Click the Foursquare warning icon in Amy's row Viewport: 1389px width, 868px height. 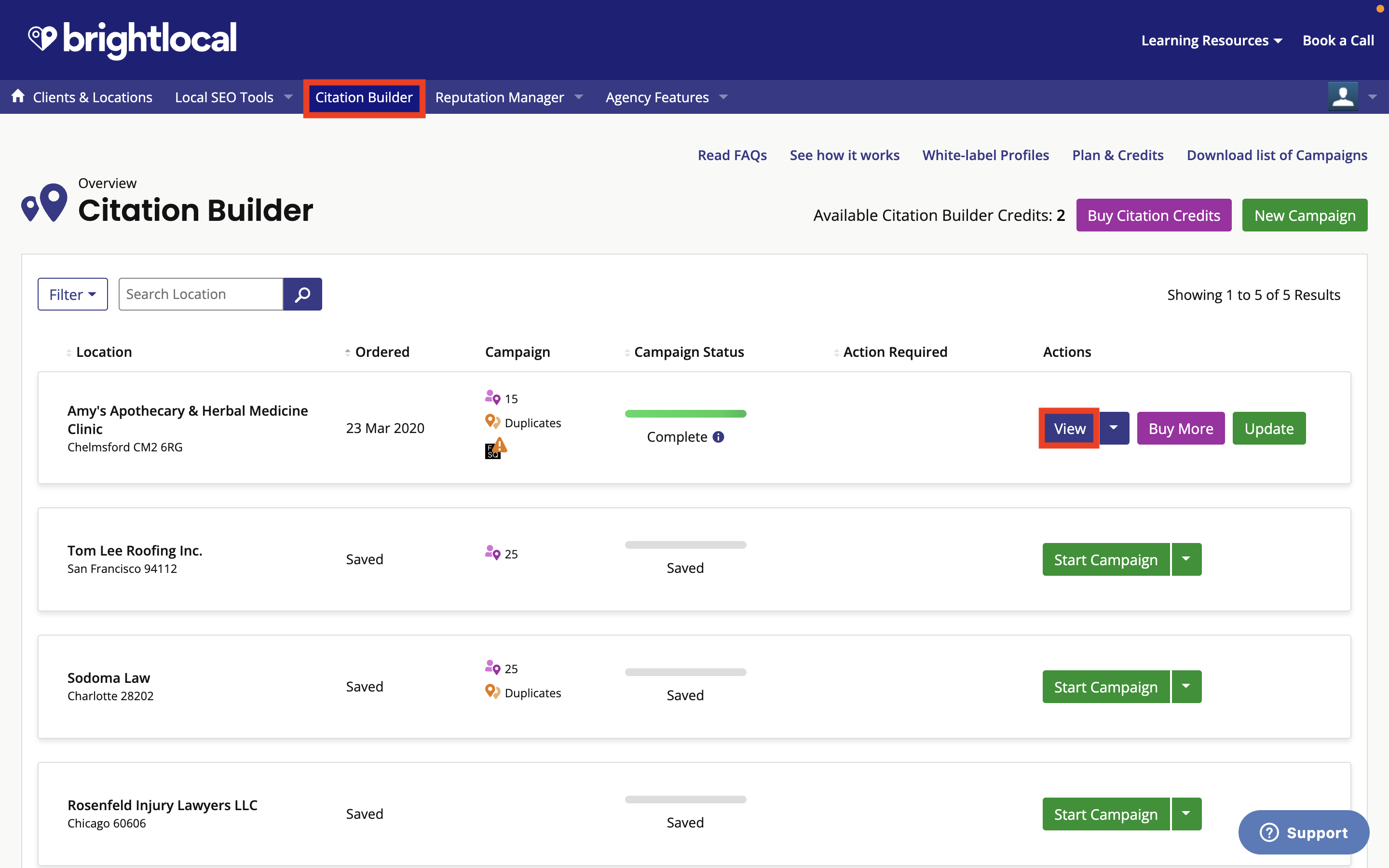point(496,448)
